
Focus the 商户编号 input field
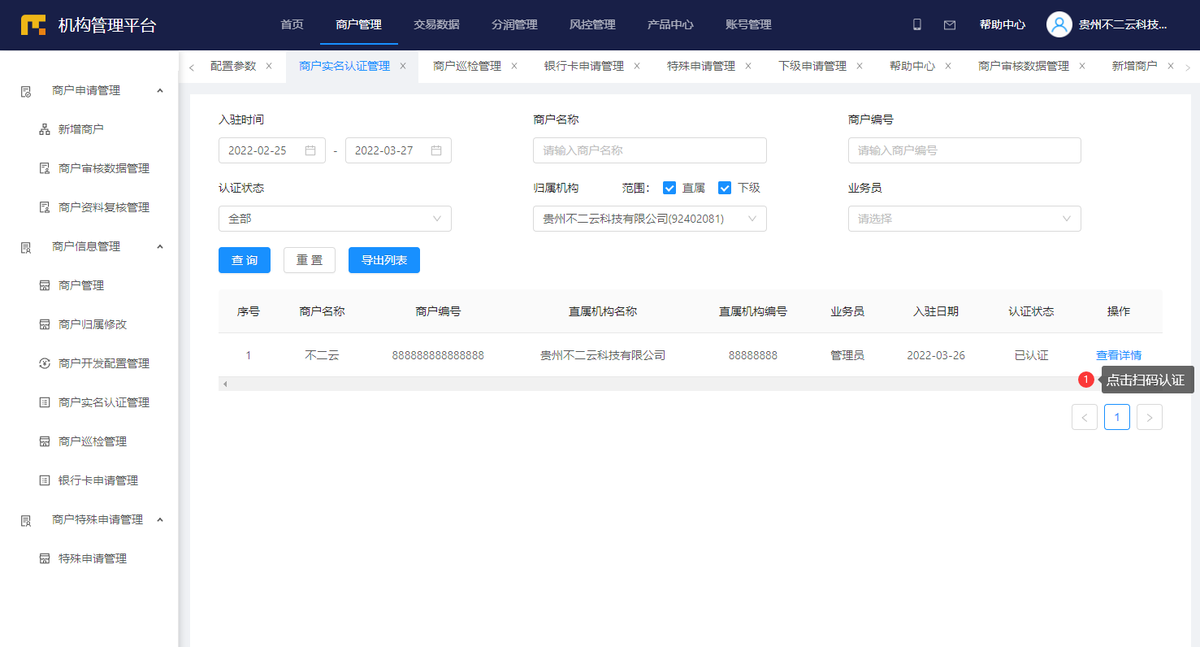point(964,150)
